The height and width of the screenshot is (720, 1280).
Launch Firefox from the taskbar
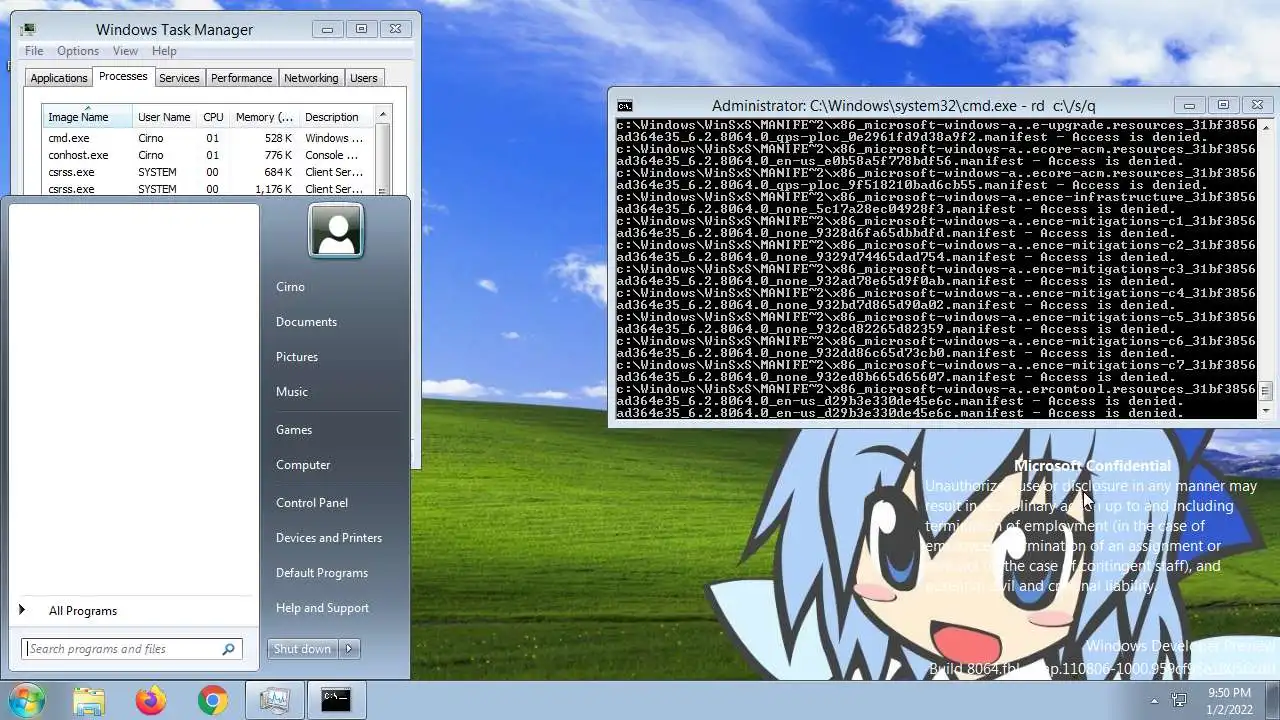click(x=151, y=700)
